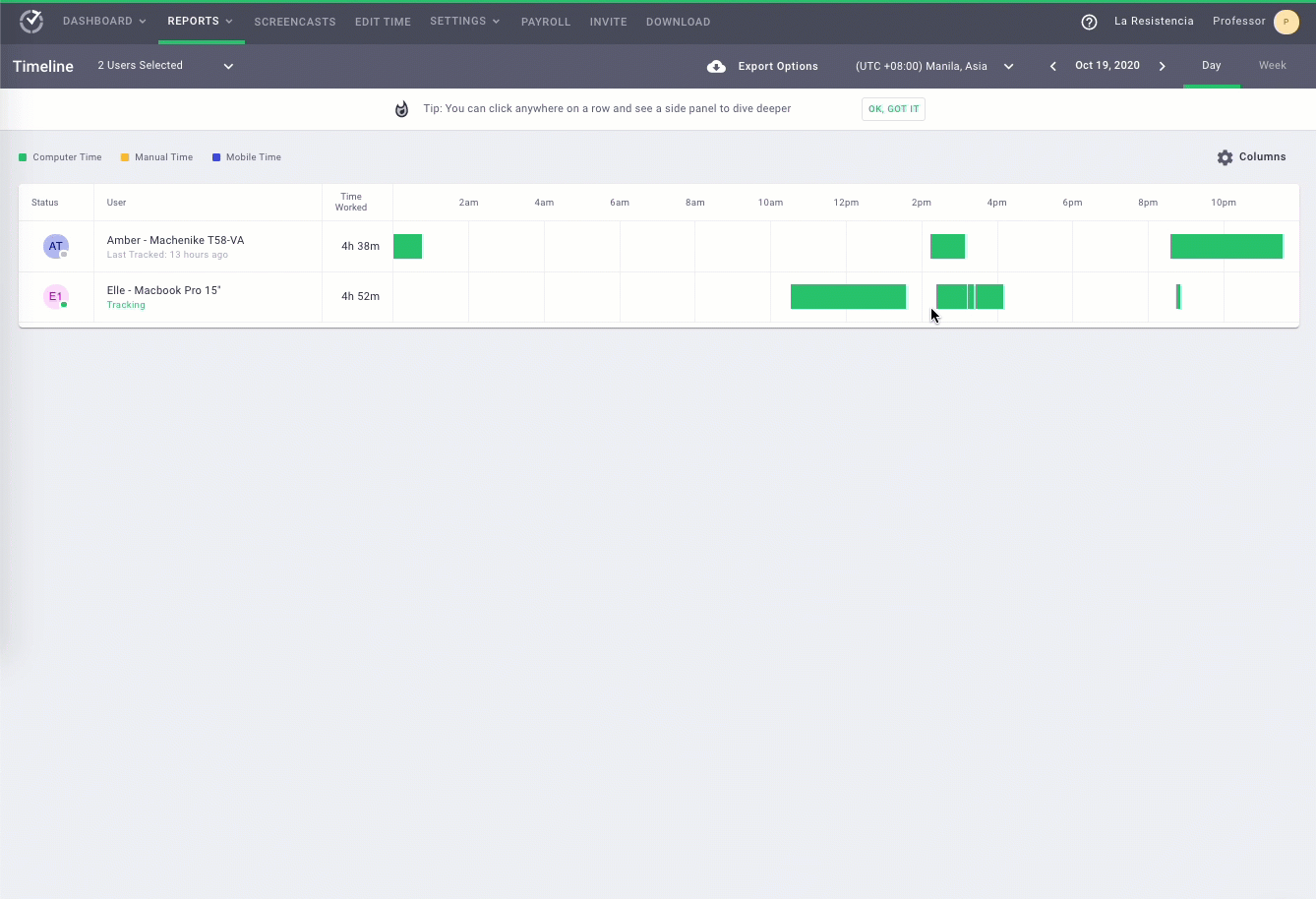Click the Tracking status under Elle
The width and height of the screenshot is (1316, 899).
[x=126, y=305]
